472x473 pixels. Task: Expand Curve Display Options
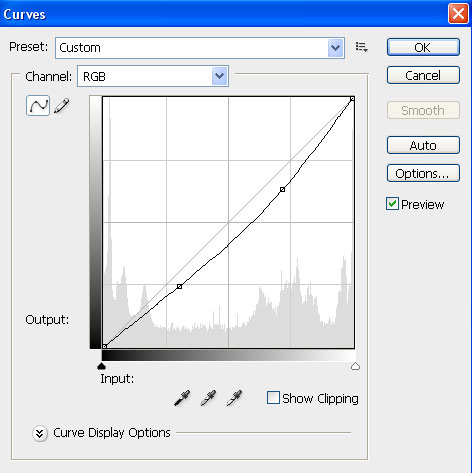tap(40, 433)
